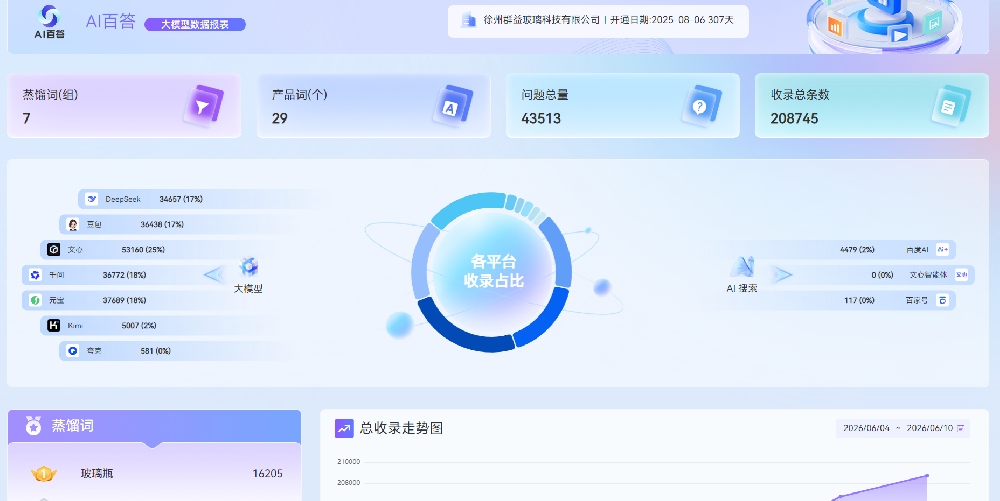Click the 16205 count beside 玻璃瓶

(x=268, y=474)
